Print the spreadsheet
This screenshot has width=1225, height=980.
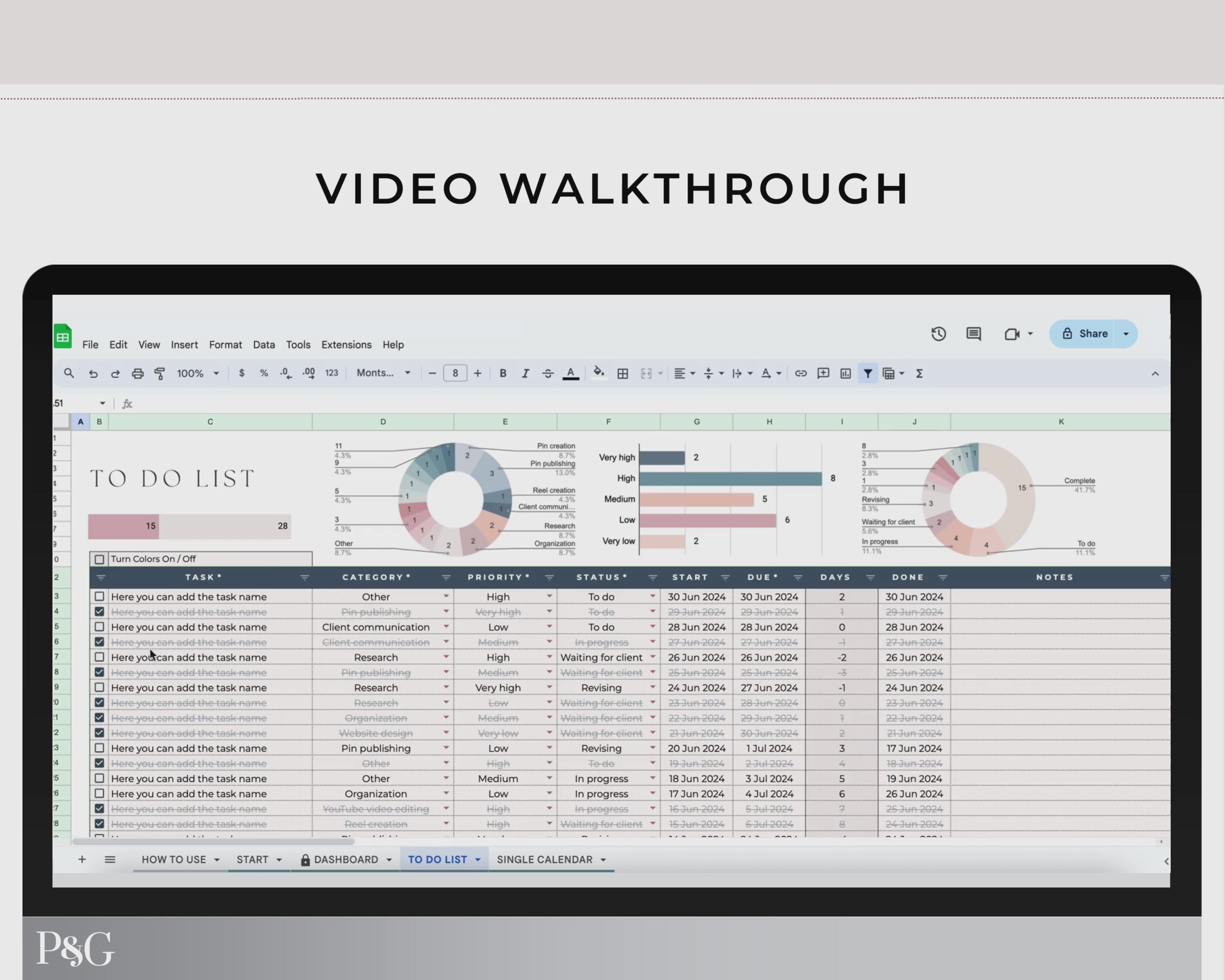(138, 373)
